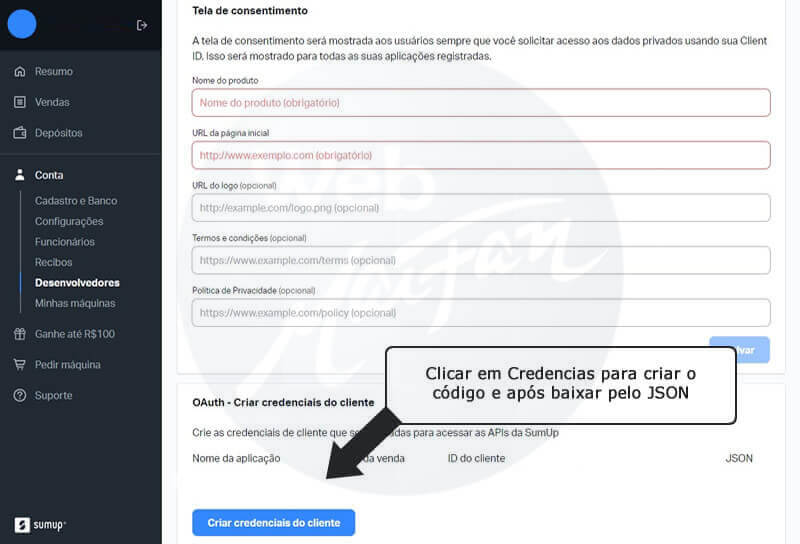
Task: Click the Resumo home icon
Action: (x=20, y=72)
